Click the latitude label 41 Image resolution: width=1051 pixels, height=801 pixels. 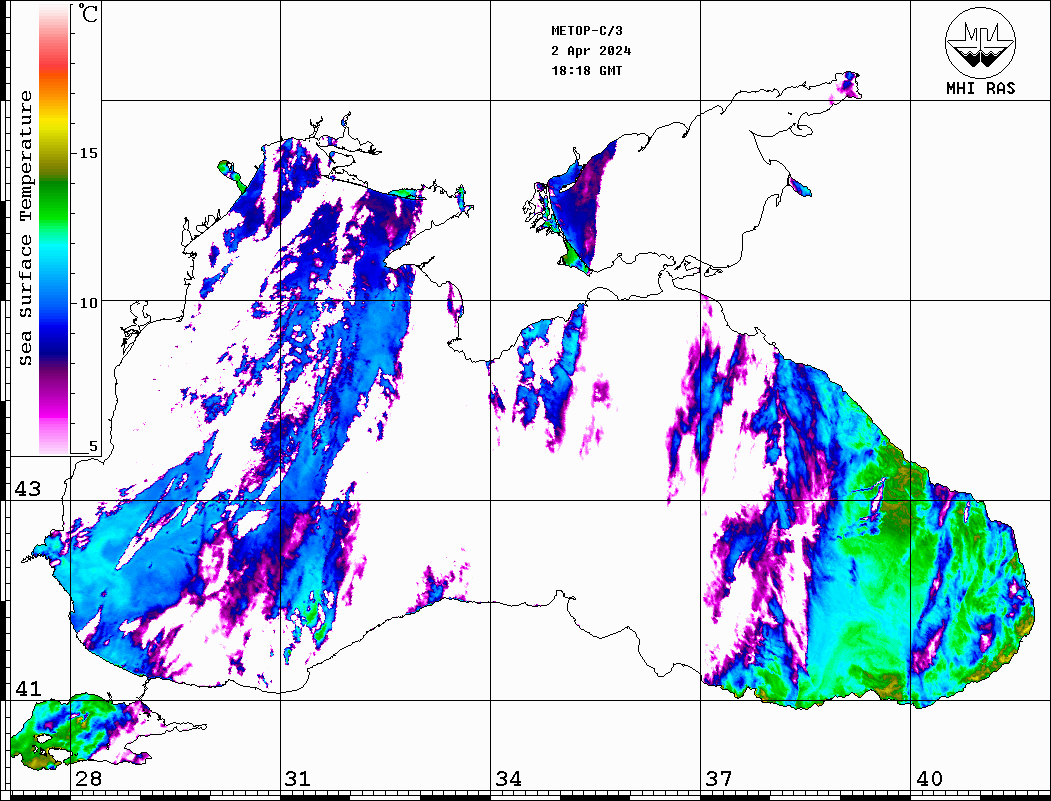27,688
